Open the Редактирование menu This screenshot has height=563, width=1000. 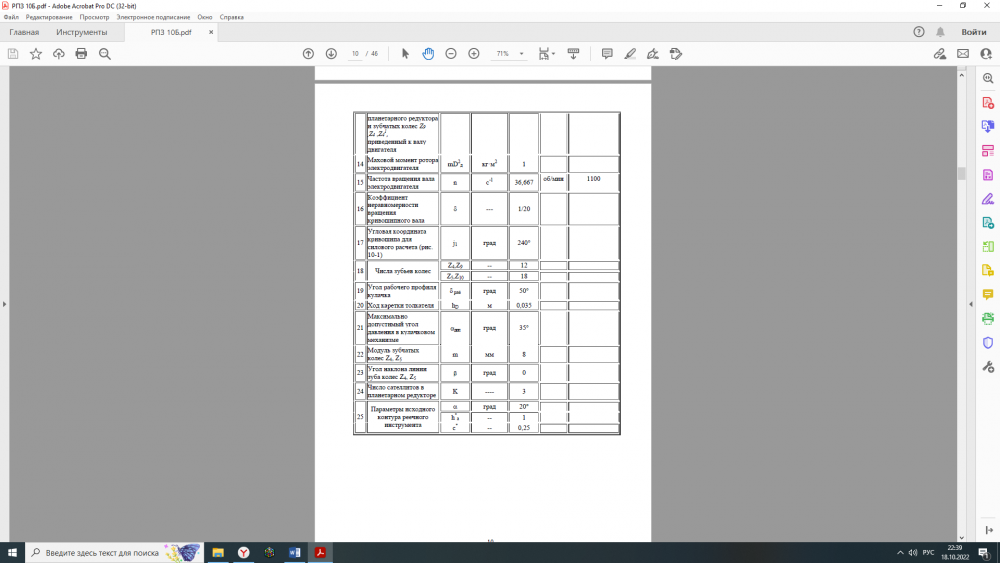[49, 17]
